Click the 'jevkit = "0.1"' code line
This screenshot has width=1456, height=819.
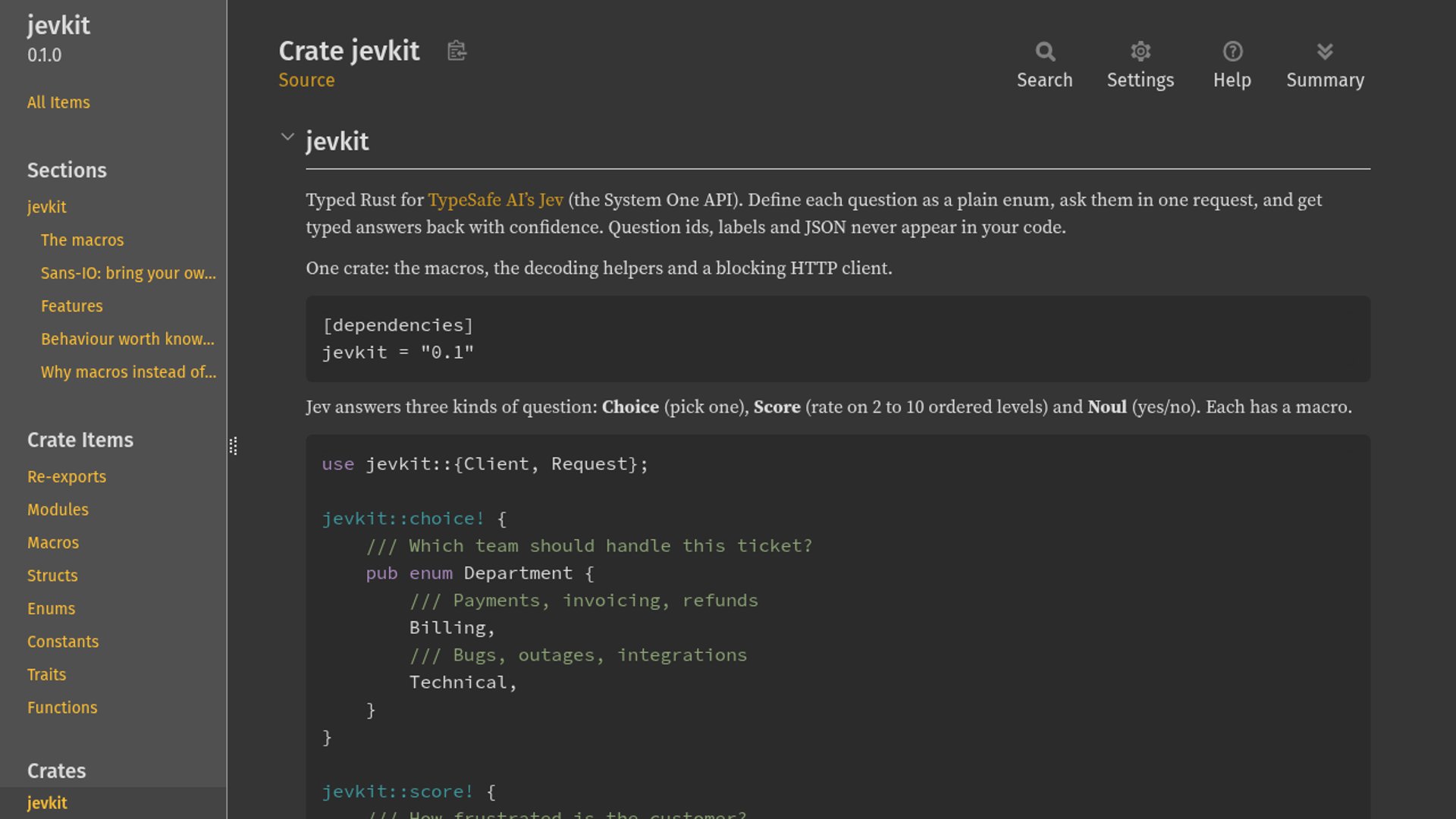tap(398, 353)
